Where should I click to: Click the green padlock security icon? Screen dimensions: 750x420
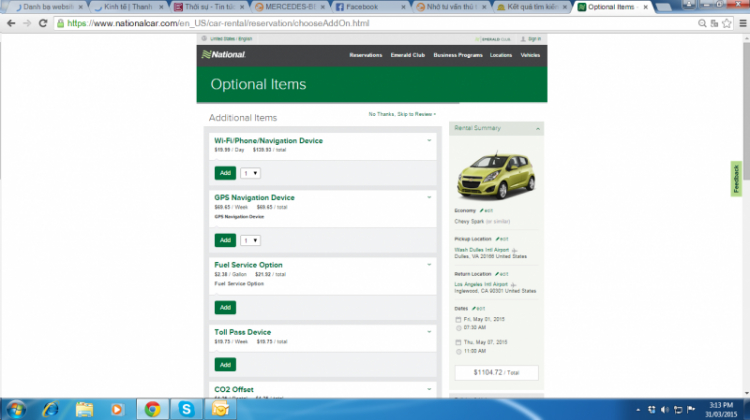click(60, 23)
